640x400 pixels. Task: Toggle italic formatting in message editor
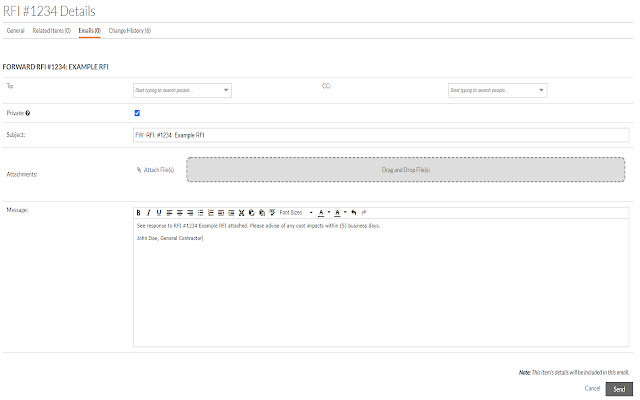coord(149,213)
